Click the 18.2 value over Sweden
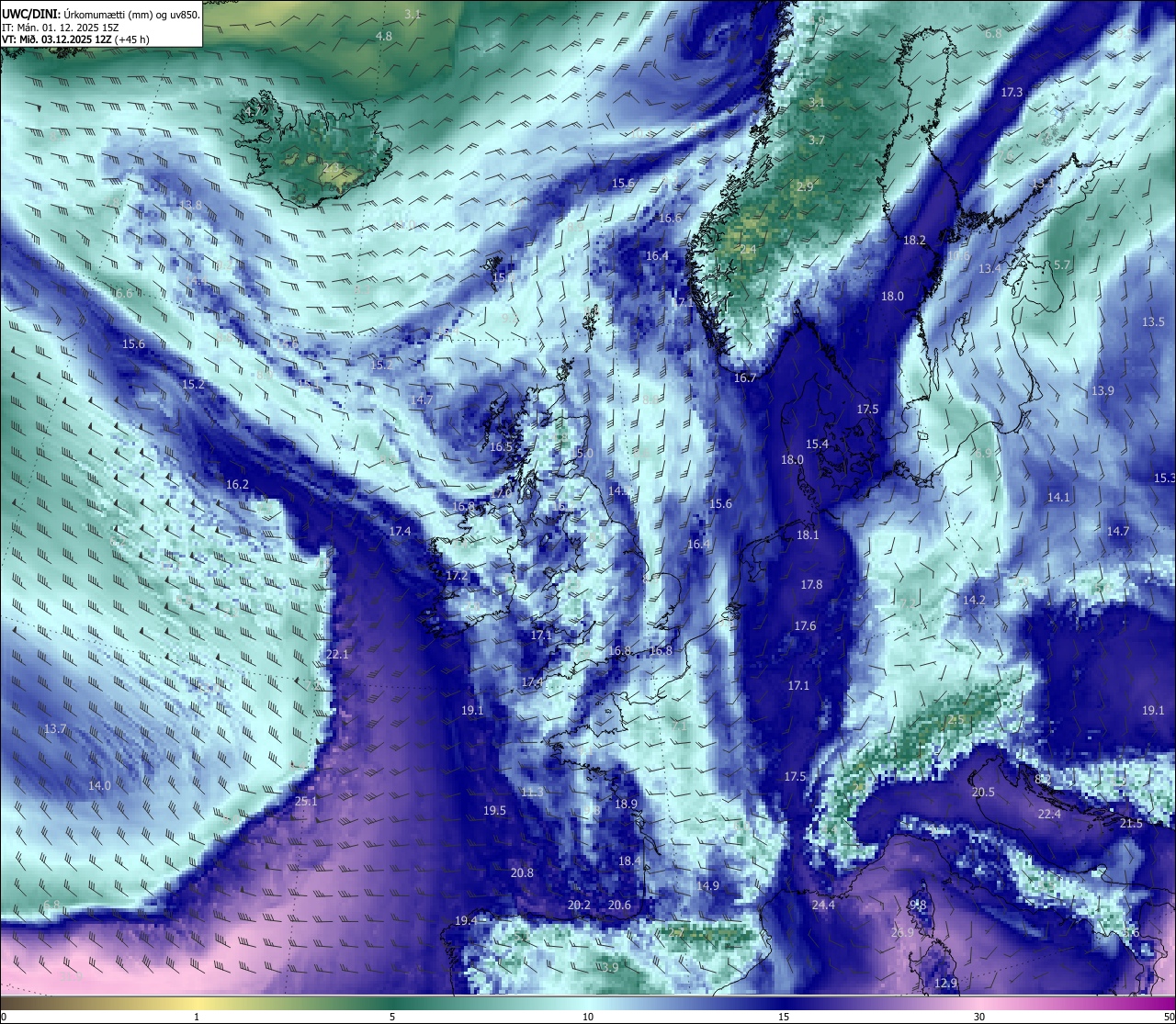This screenshot has width=1176, height=1024. point(914,240)
